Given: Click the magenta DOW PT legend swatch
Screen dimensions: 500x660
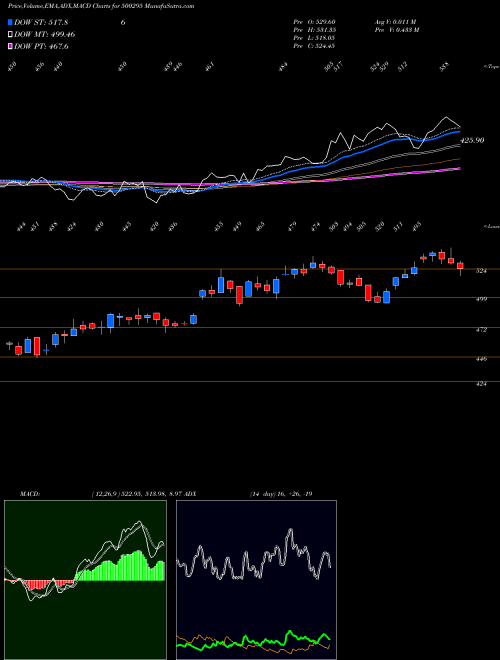Looking at the screenshot, I should tap(11, 46).
